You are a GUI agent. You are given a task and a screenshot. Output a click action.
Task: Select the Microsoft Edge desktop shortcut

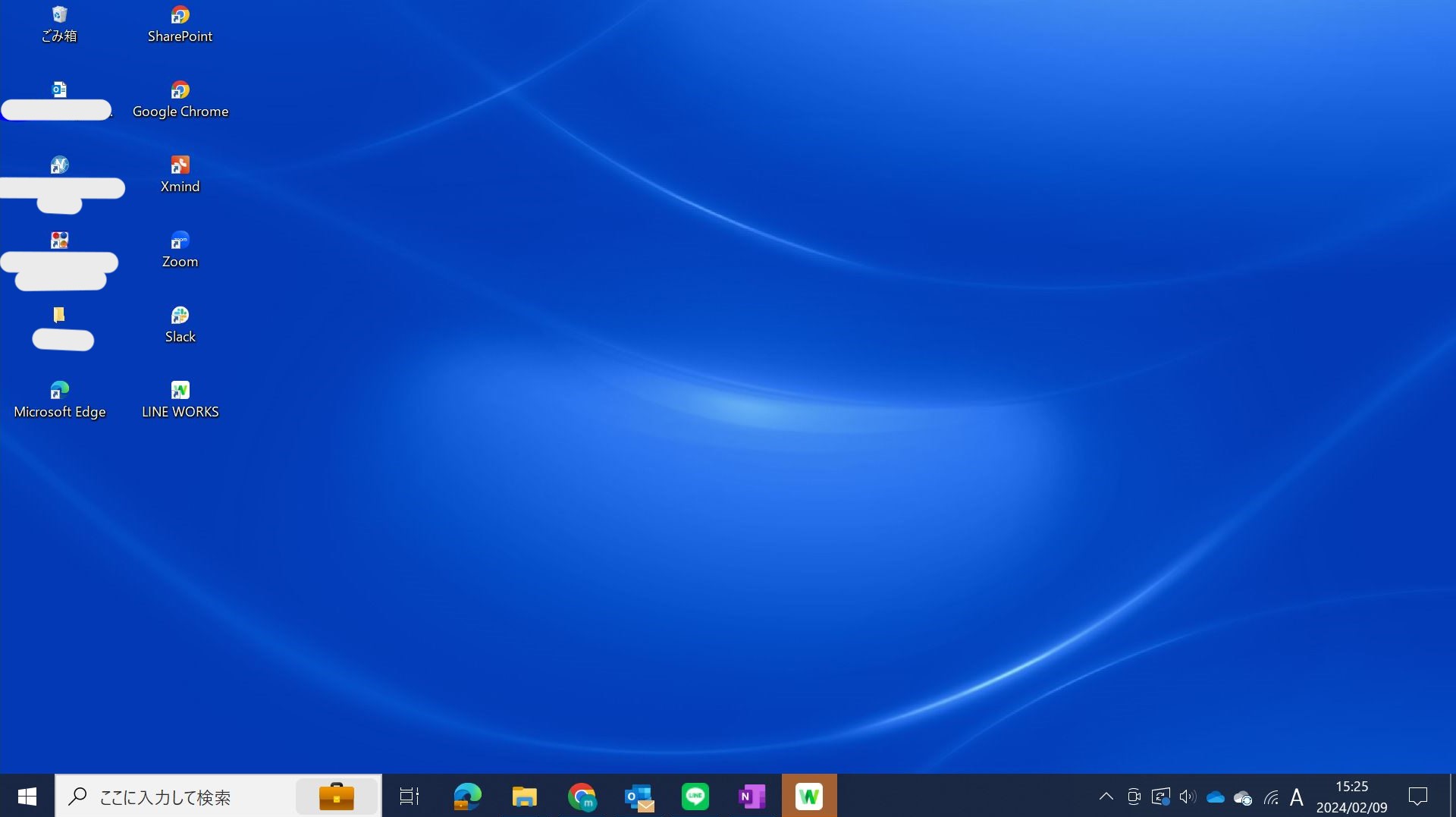59,400
